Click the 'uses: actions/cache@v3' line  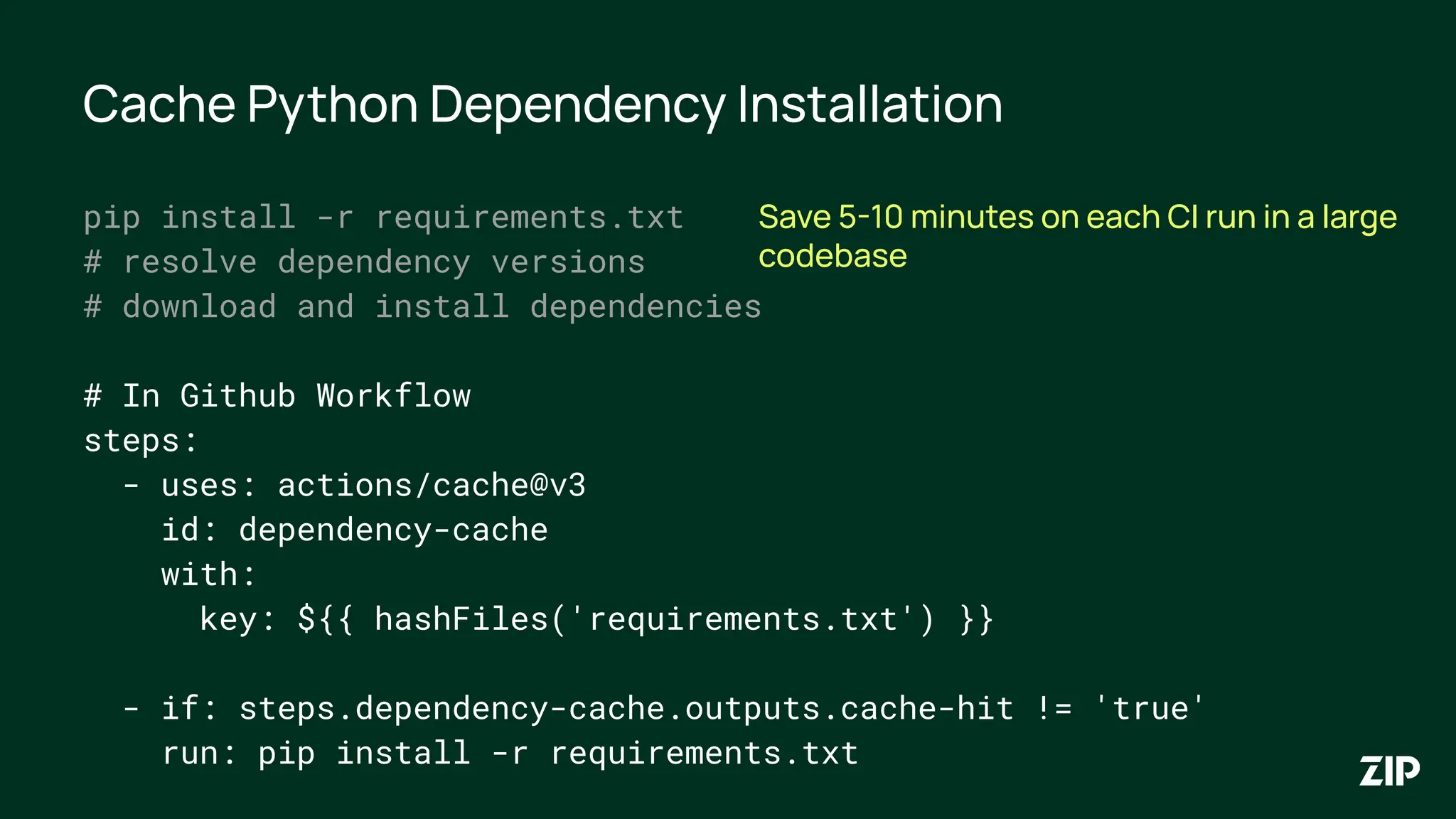(x=354, y=486)
